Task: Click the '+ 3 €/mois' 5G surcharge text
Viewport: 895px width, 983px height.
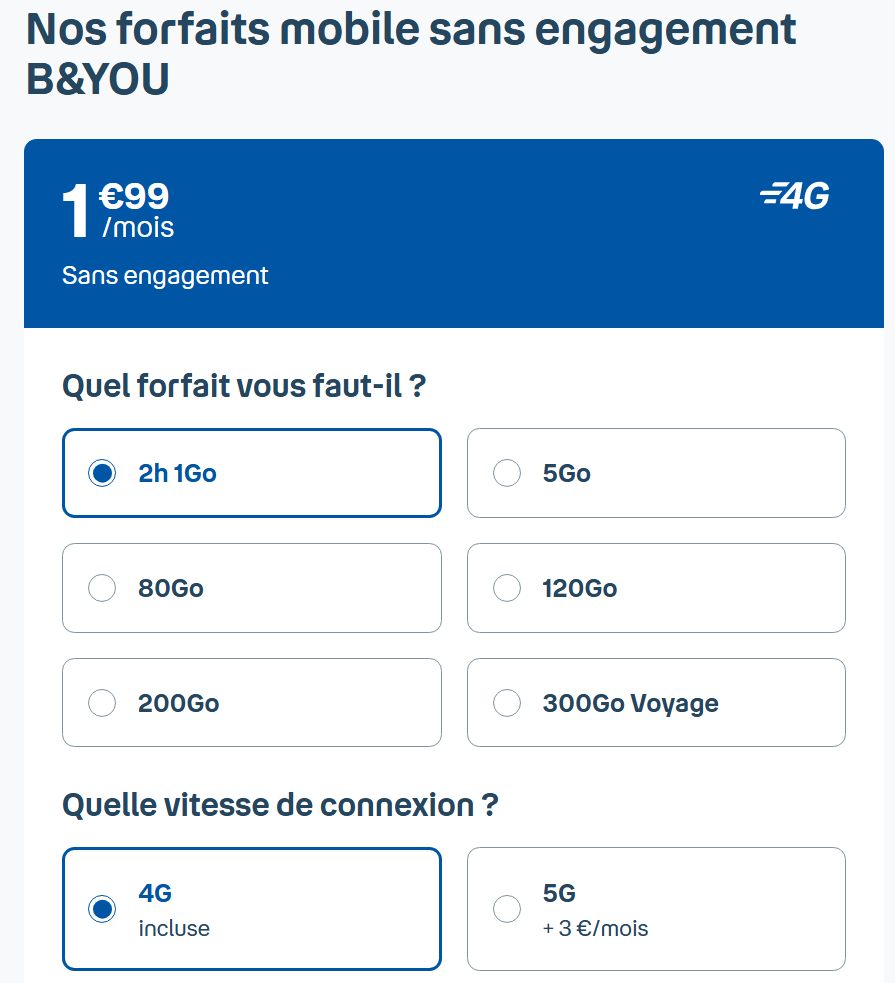Action: click(x=595, y=929)
